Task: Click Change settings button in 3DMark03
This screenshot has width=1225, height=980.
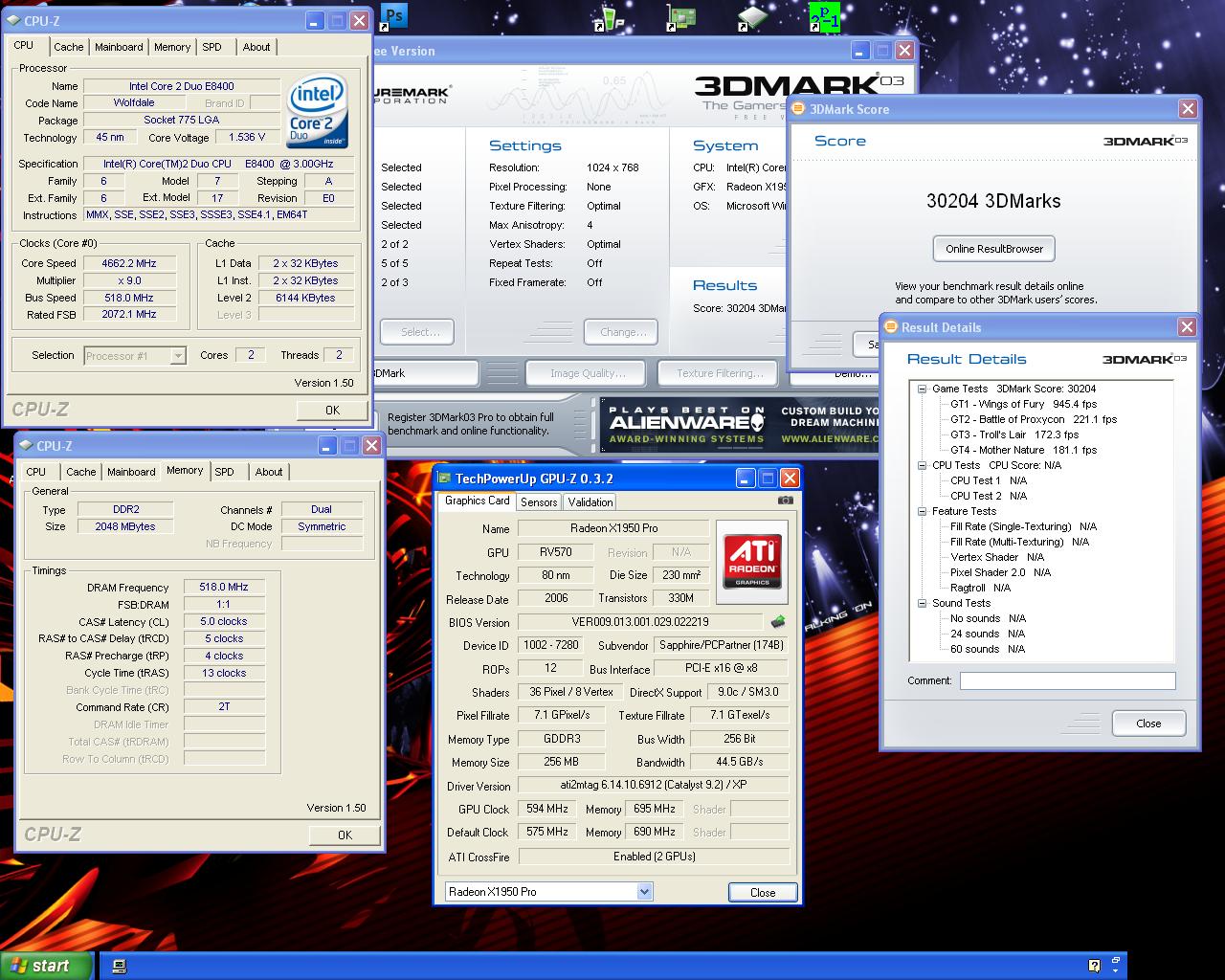Action: click(x=621, y=332)
